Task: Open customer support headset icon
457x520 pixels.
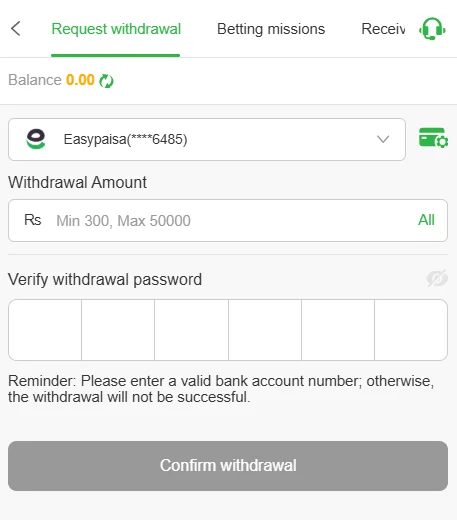Action: click(x=432, y=29)
